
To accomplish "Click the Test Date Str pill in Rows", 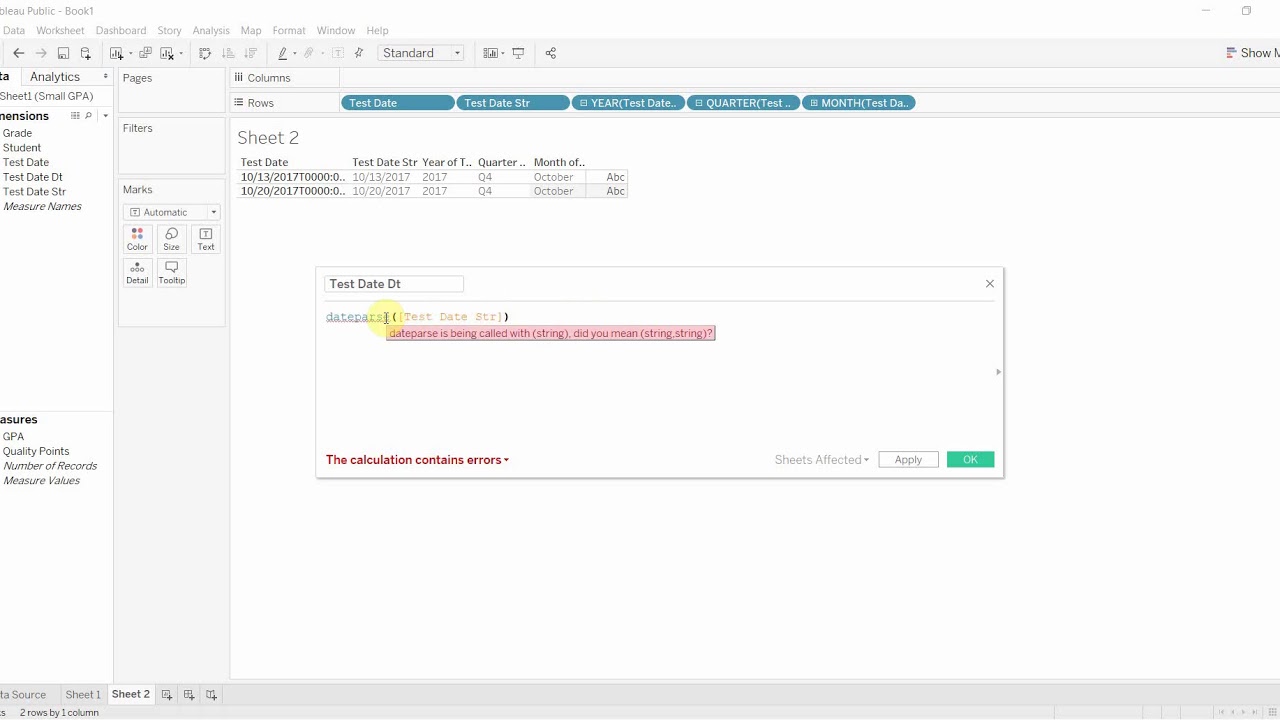I will [513, 103].
